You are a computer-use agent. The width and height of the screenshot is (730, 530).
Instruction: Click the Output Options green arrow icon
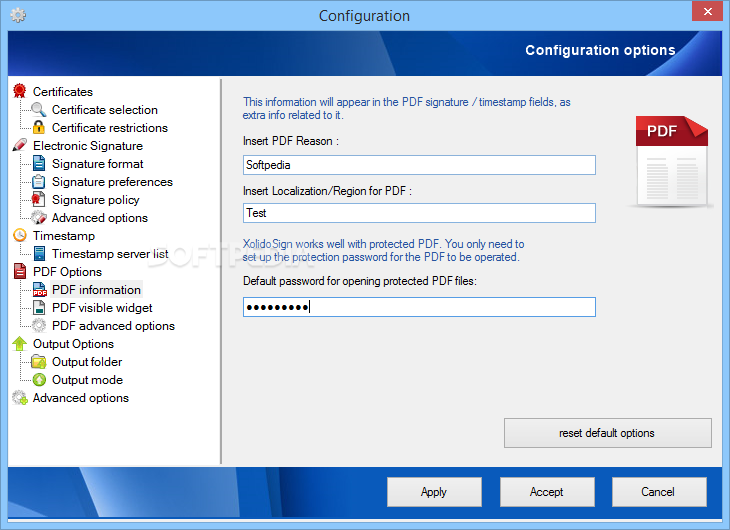(x=20, y=343)
